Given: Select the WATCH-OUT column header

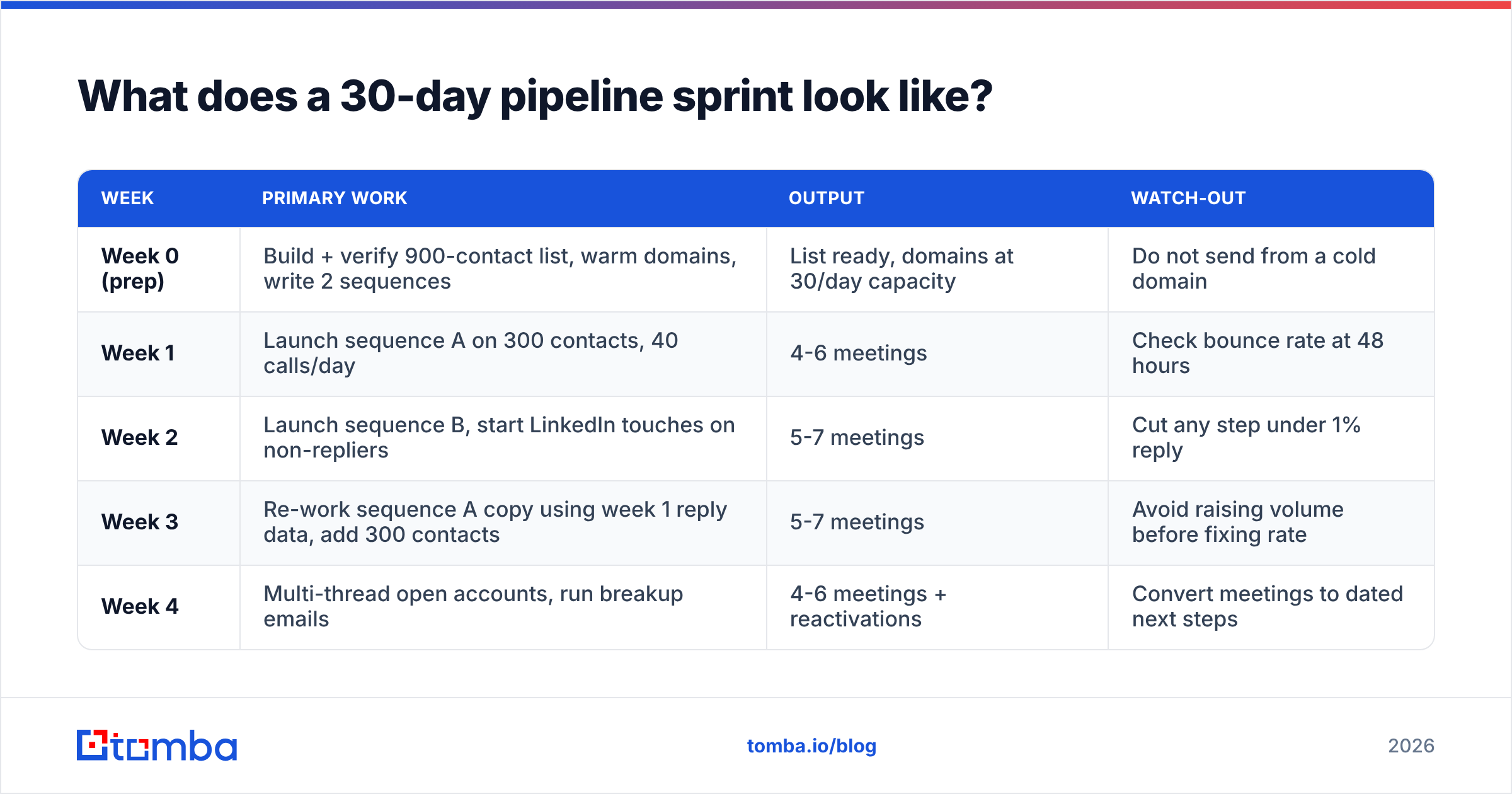Looking at the screenshot, I should click(1188, 198).
